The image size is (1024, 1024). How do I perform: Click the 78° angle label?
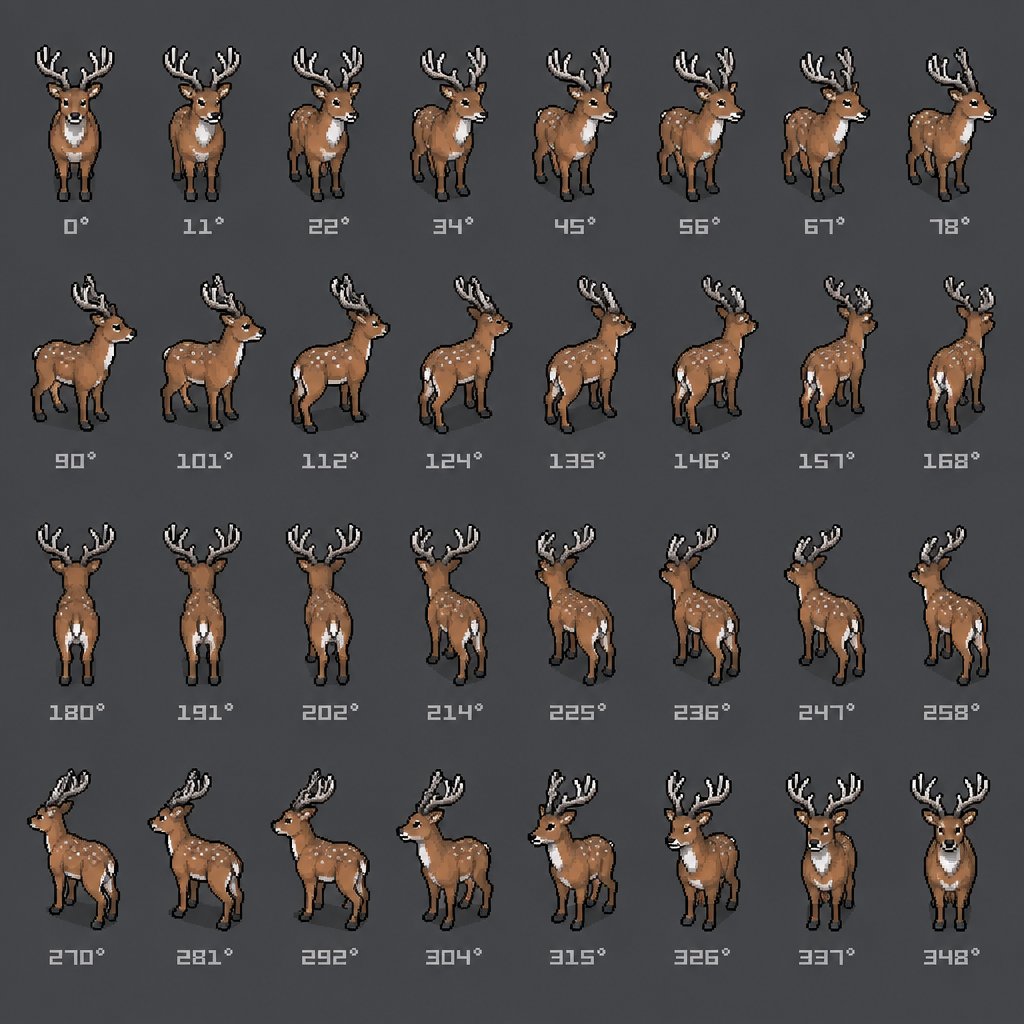pos(950,227)
